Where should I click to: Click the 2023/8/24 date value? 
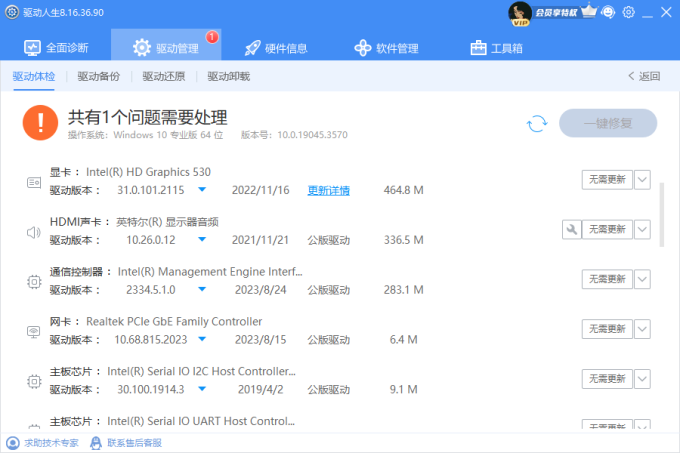(x=261, y=290)
